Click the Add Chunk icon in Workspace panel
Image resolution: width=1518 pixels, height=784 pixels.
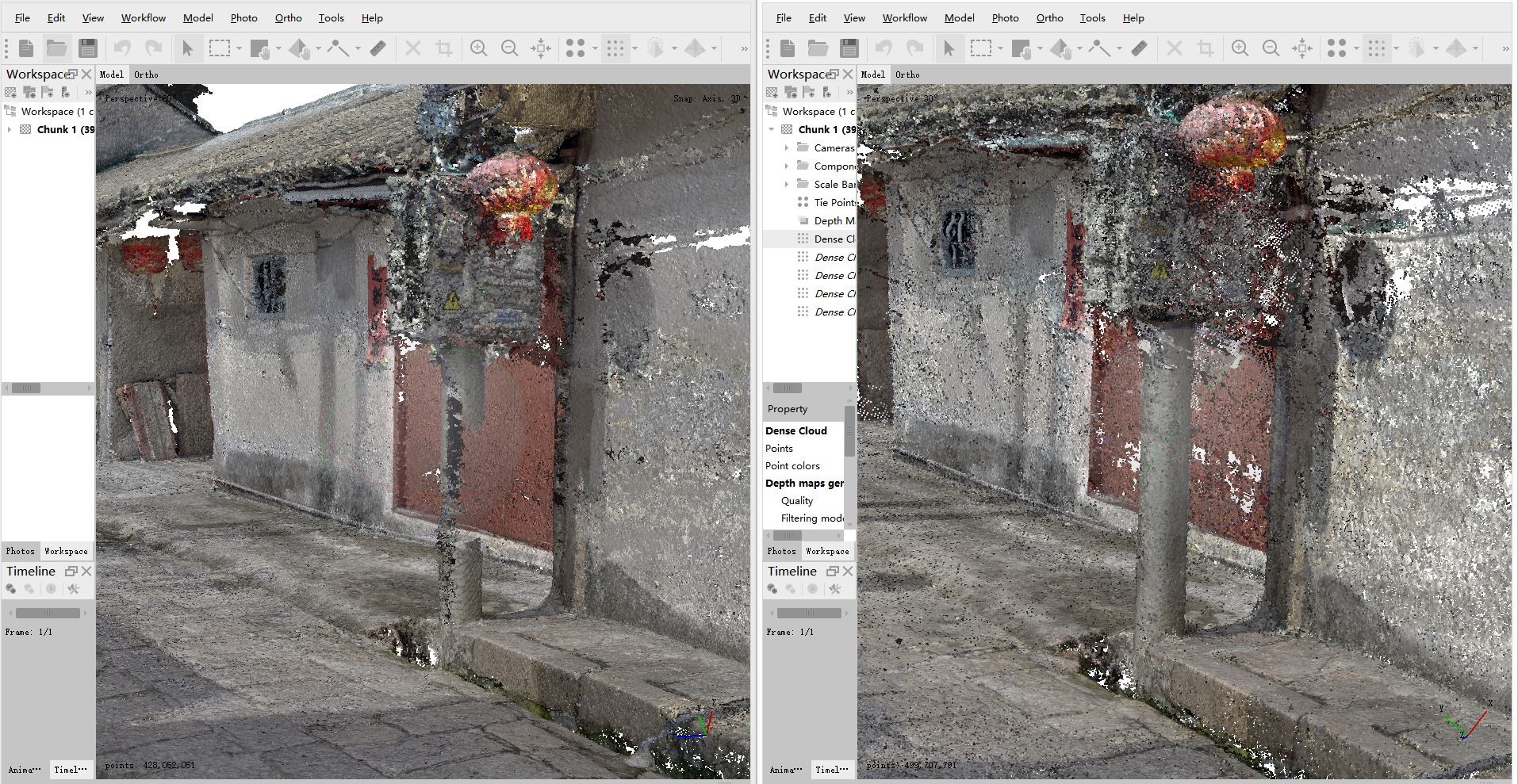[x=10, y=92]
